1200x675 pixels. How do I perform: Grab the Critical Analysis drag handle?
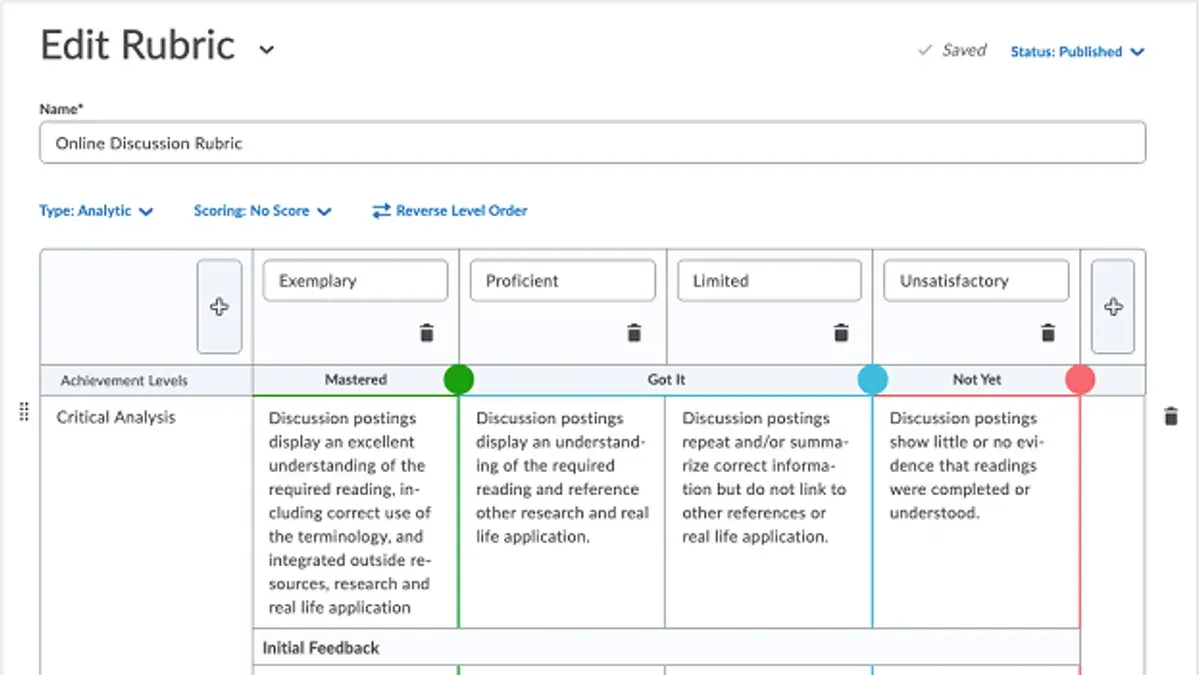pyautogui.click(x=24, y=412)
